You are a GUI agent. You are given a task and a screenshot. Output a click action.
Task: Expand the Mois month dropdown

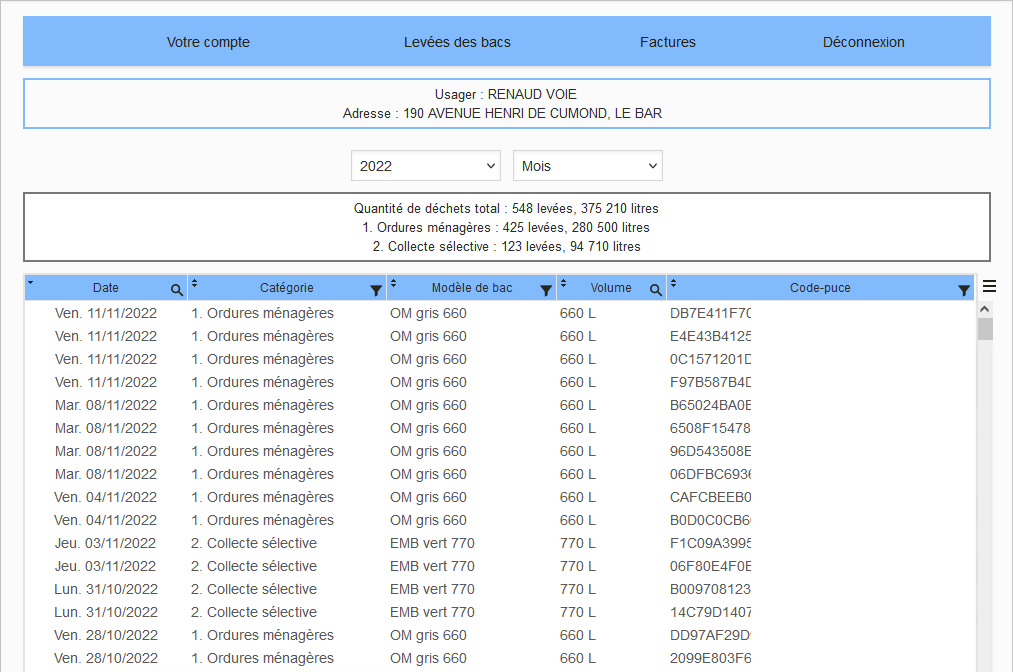[588, 166]
